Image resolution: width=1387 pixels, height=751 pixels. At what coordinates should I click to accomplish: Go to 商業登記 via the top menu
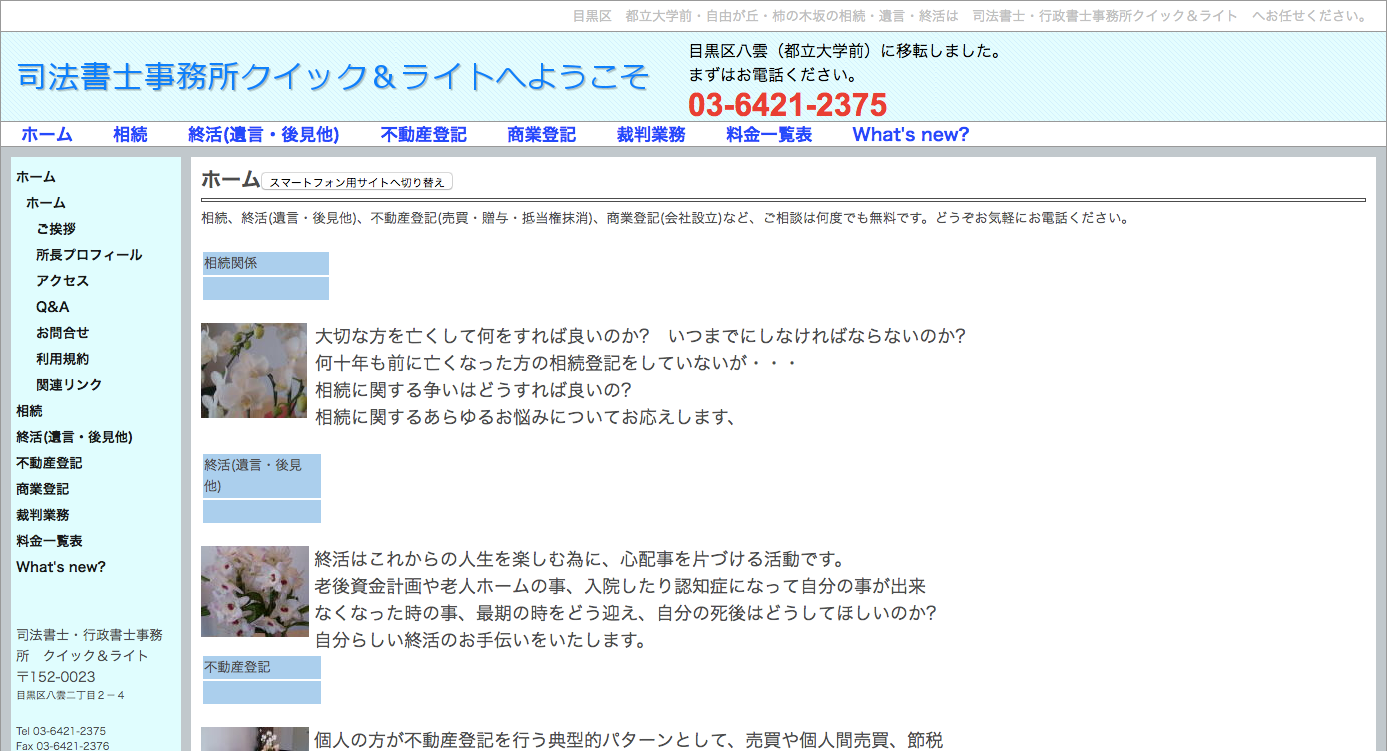pos(541,133)
